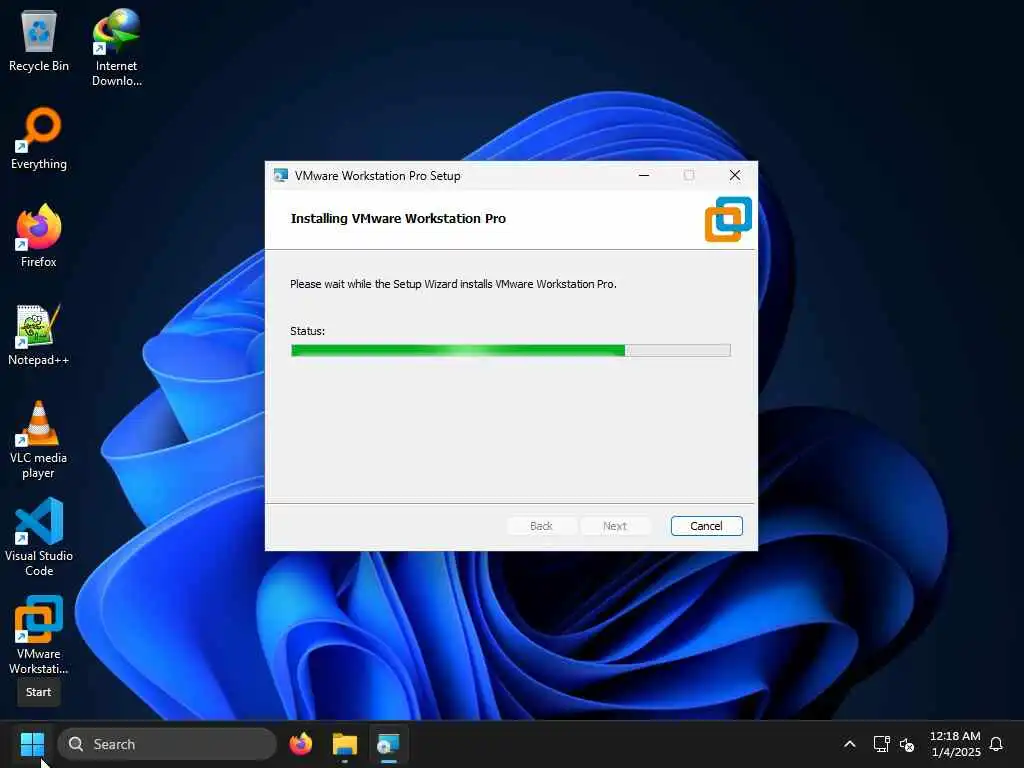Open the notifications bell icon
The height and width of the screenshot is (768, 1024).
(996, 744)
